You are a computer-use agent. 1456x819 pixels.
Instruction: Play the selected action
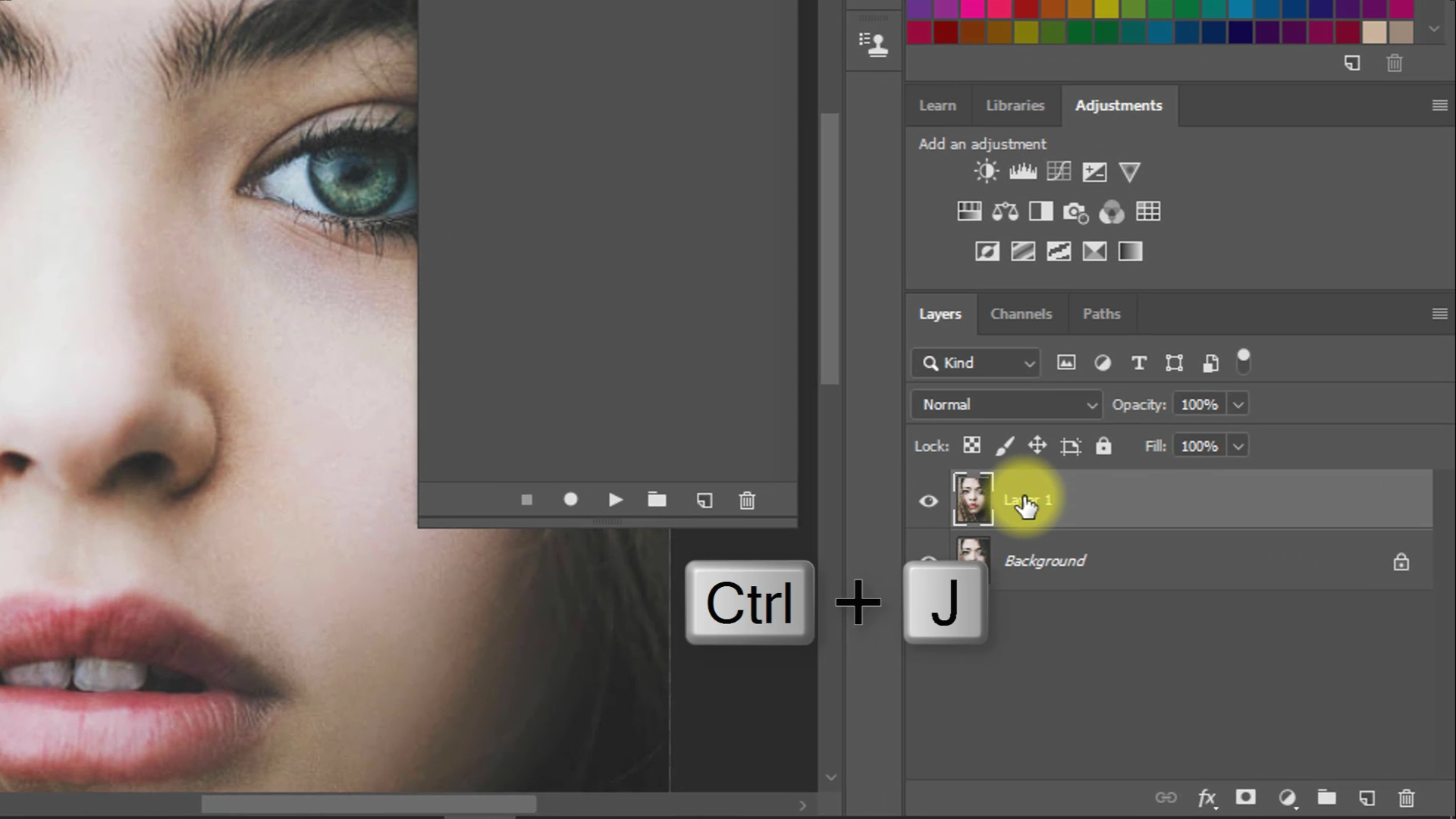point(615,500)
